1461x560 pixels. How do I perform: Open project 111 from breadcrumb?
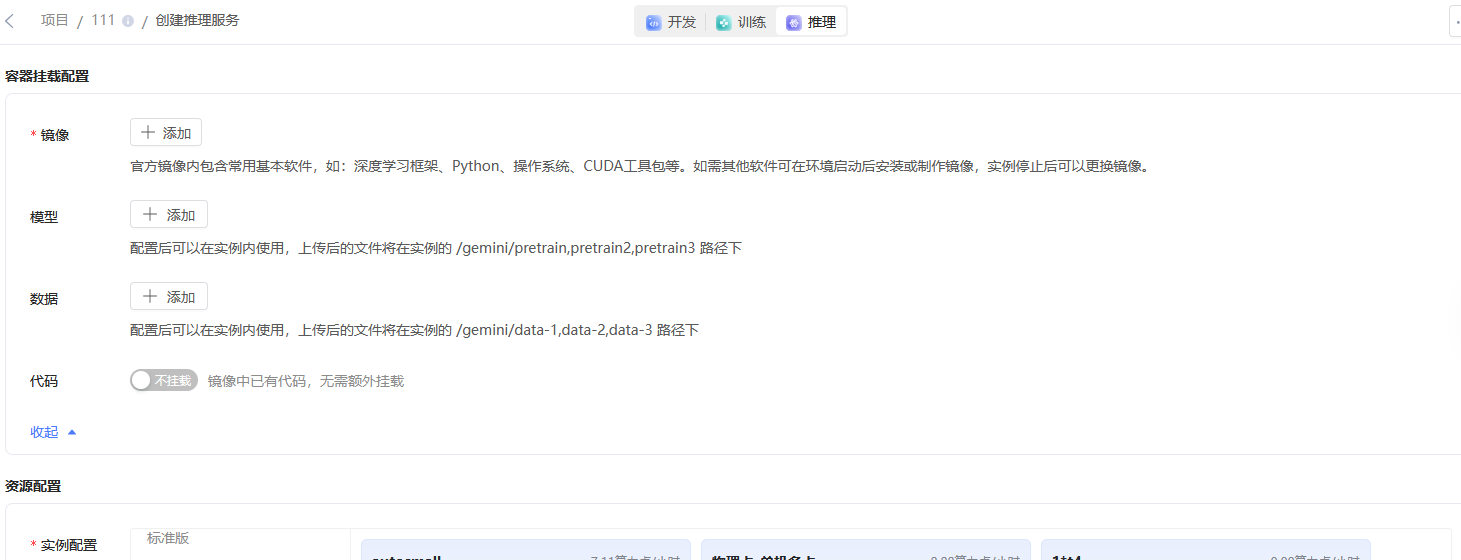103,20
